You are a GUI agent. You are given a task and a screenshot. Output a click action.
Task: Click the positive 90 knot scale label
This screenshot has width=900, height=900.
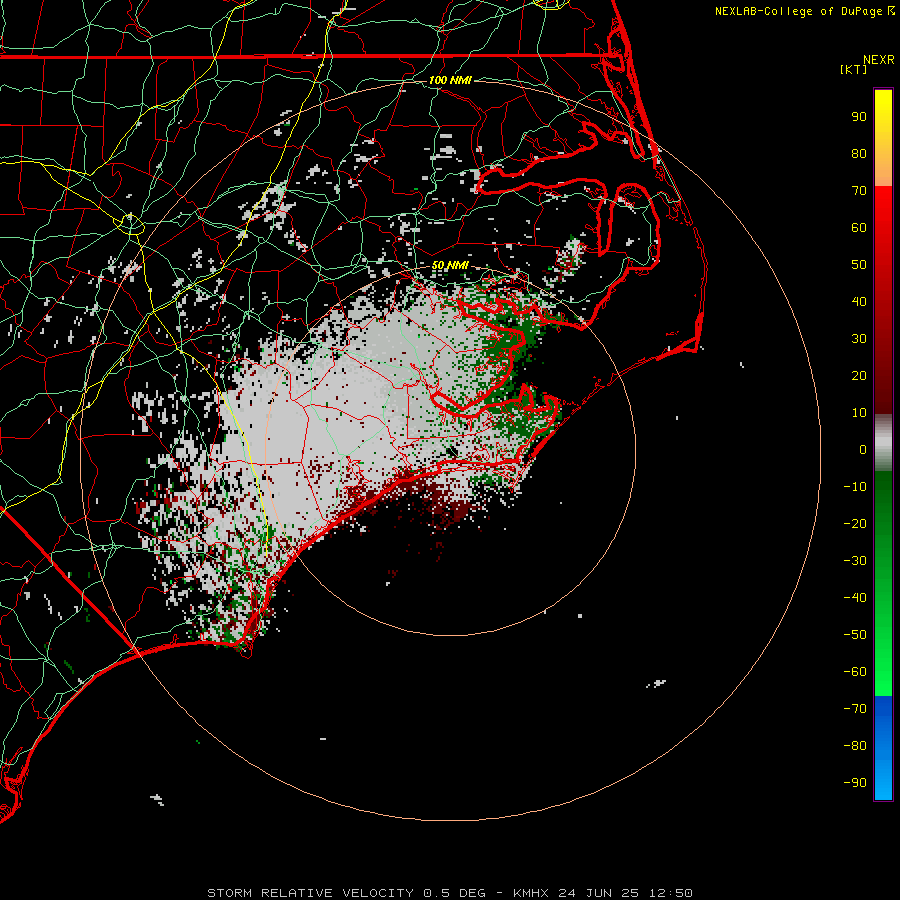pyautogui.click(x=859, y=117)
